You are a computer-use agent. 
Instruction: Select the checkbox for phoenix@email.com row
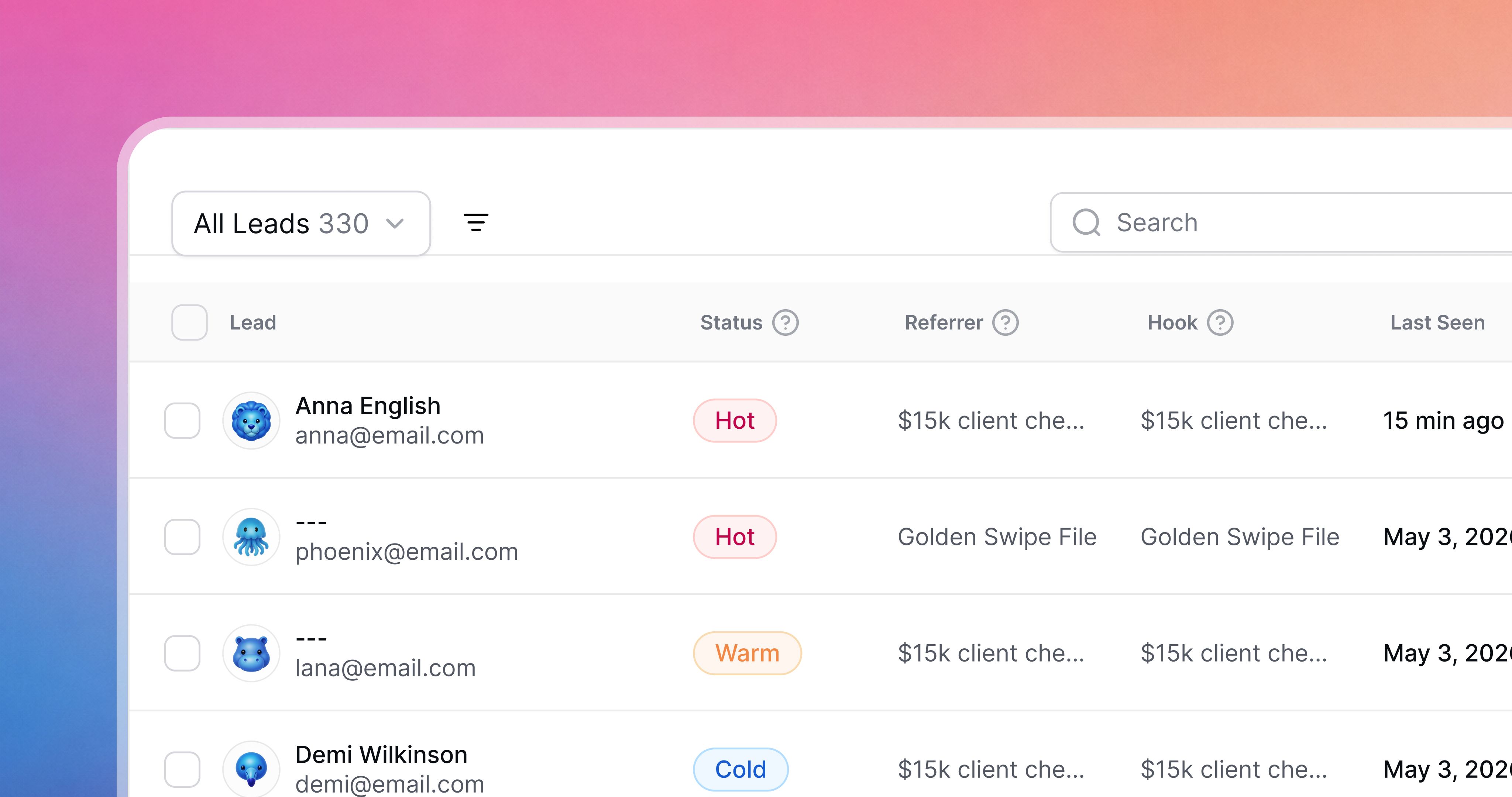point(182,536)
